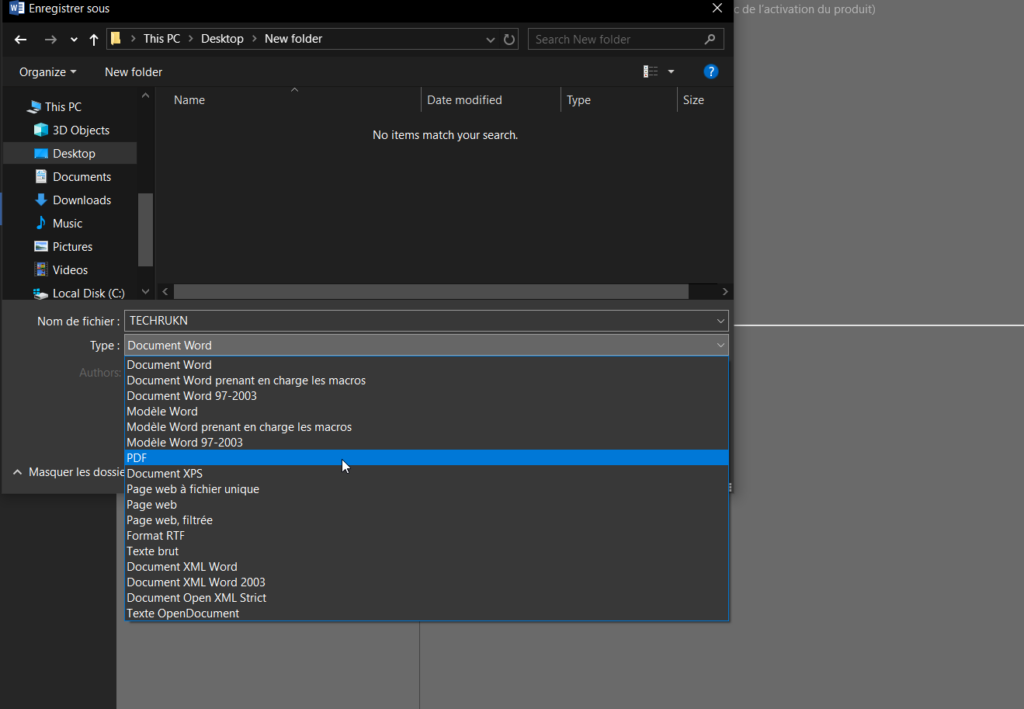The height and width of the screenshot is (709, 1024).
Task: Click This PC in the address breadcrumb
Action: pos(161,39)
